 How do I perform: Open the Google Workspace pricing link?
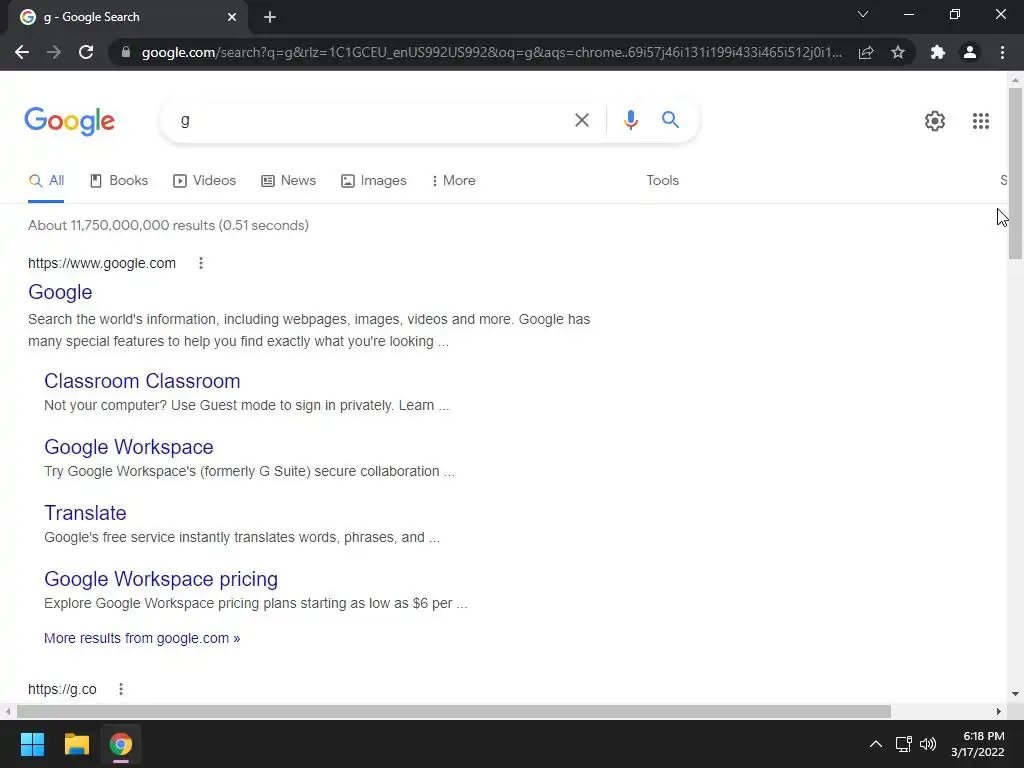161,579
